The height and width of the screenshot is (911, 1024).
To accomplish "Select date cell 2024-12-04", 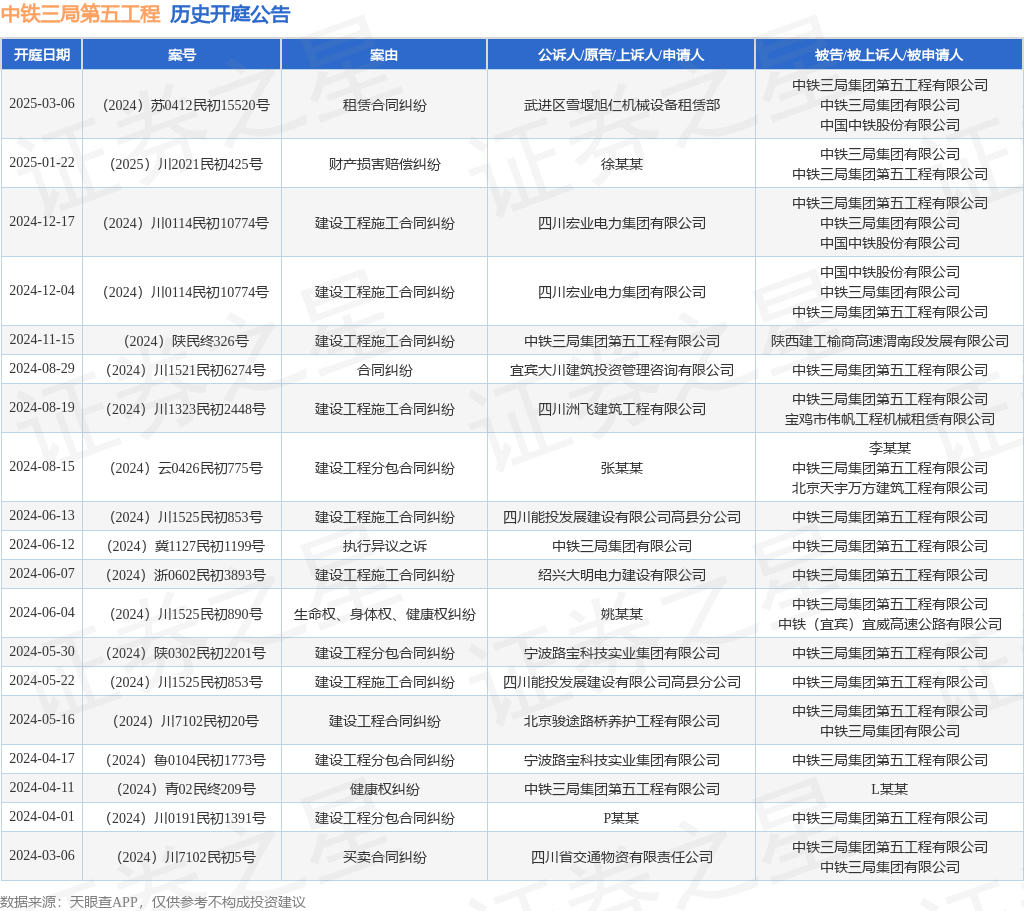I will click(42, 291).
